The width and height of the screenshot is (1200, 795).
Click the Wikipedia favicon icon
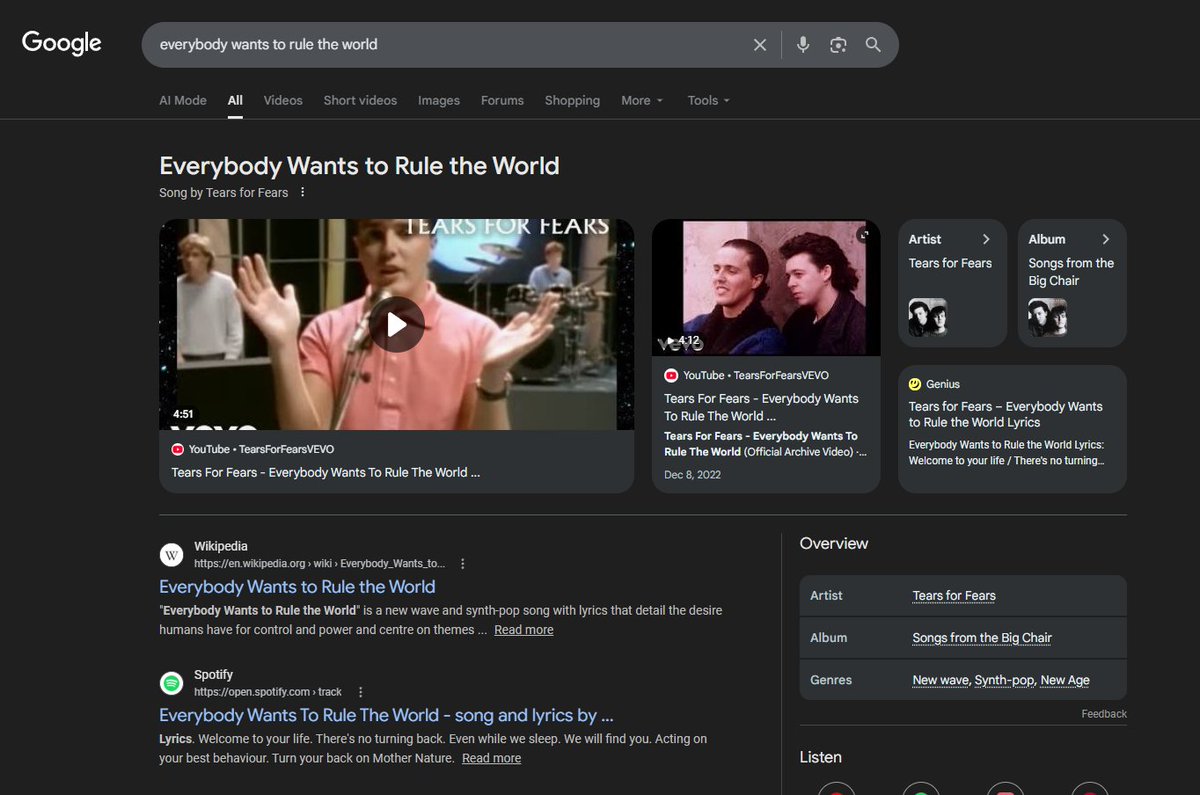pyautogui.click(x=172, y=555)
